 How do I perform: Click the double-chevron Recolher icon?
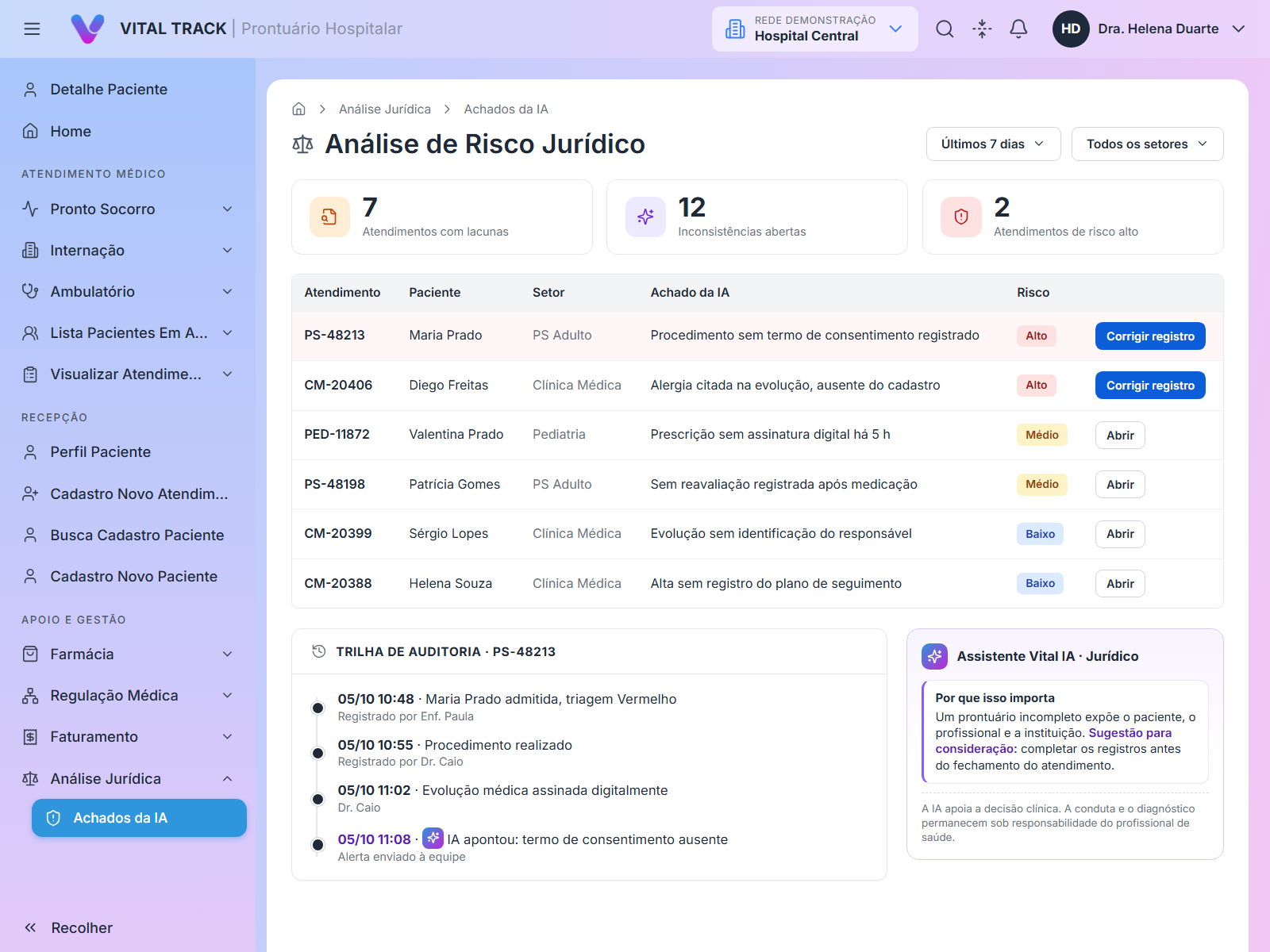pyautogui.click(x=30, y=927)
